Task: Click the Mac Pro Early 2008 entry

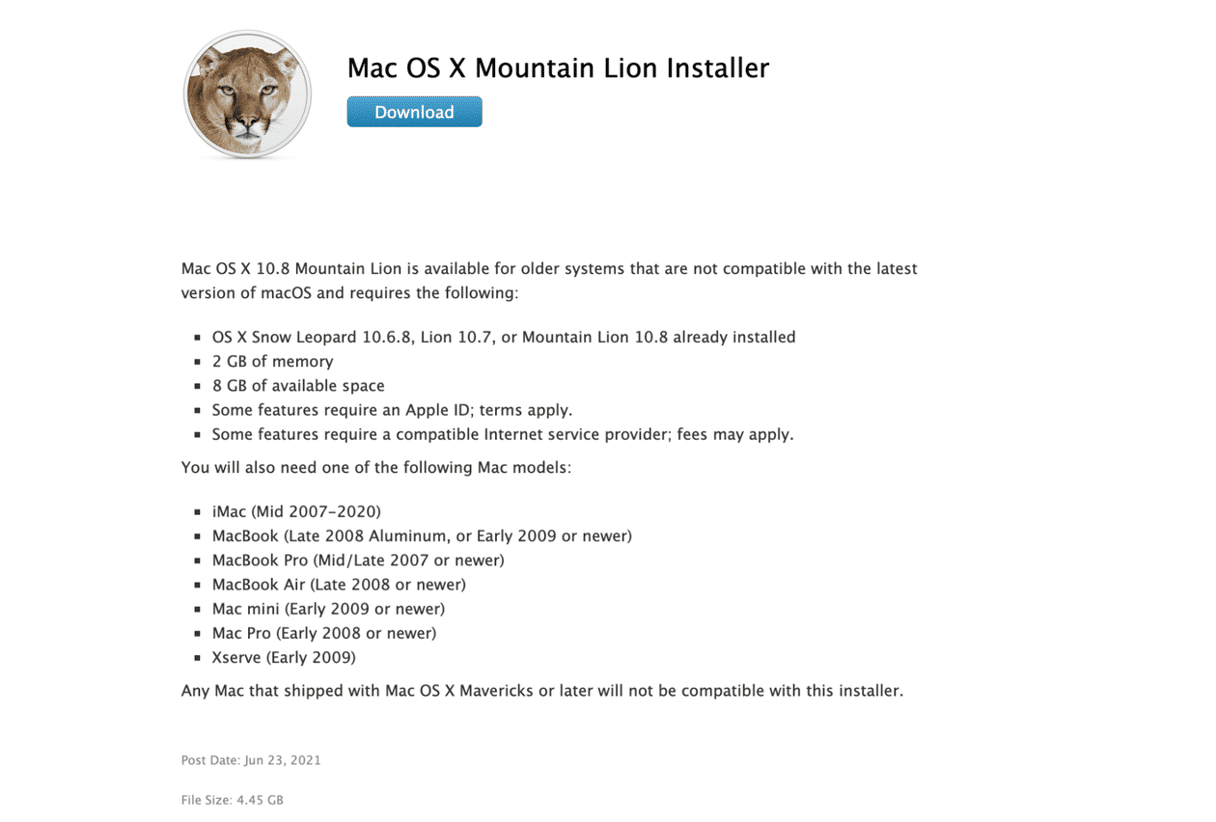Action: pos(324,633)
